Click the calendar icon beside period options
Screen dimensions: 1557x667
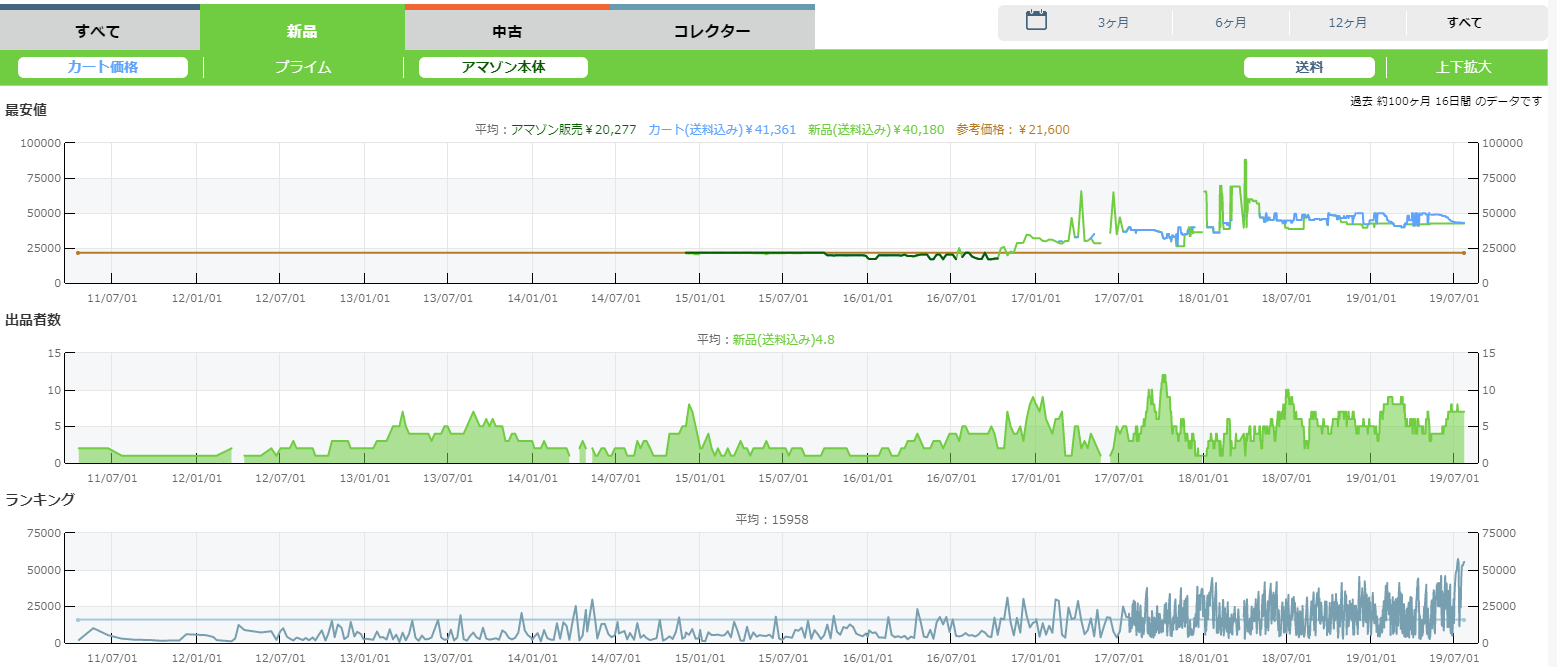pyautogui.click(x=1036, y=21)
